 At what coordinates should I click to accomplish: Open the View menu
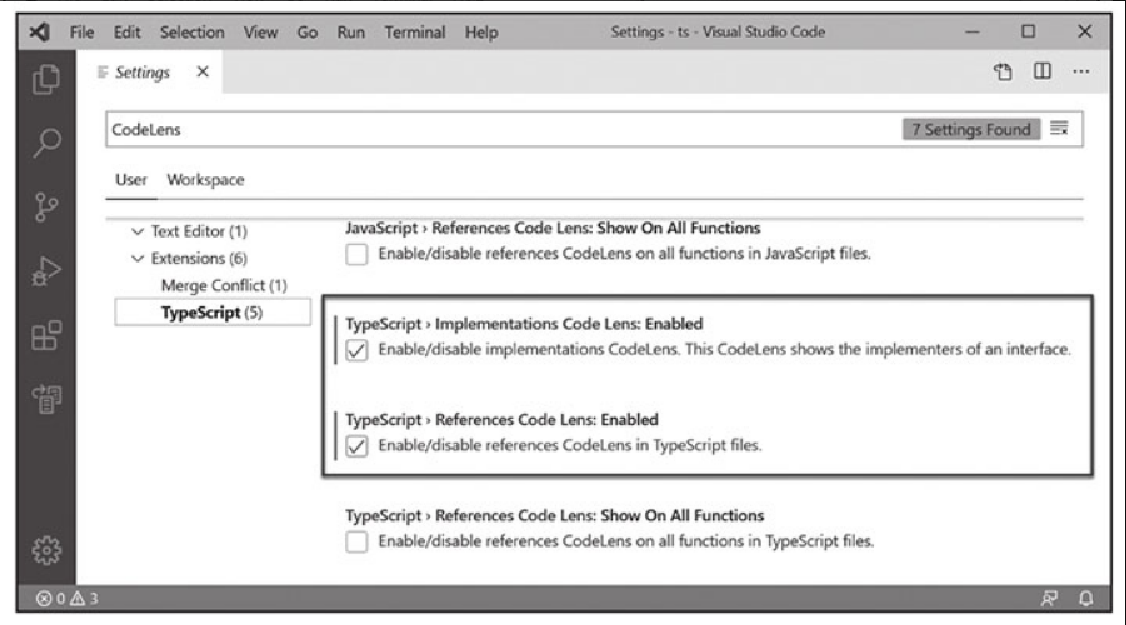pos(261,32)
